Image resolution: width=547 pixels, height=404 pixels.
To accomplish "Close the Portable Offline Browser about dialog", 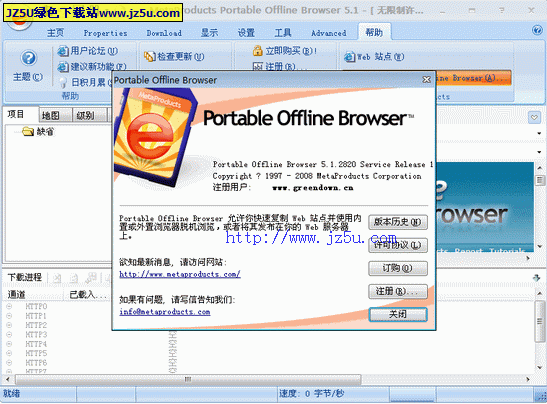I will pos(426,80).
